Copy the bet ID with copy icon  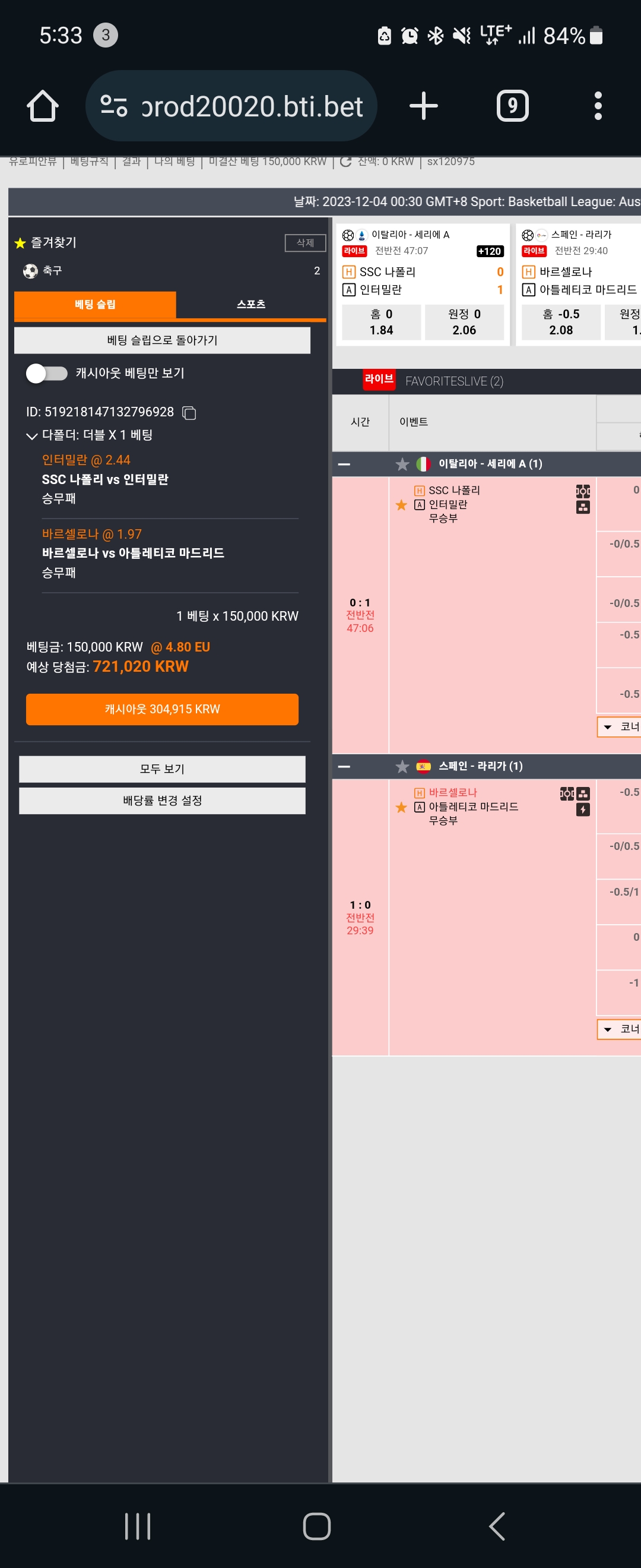click(x=189, y=413)
